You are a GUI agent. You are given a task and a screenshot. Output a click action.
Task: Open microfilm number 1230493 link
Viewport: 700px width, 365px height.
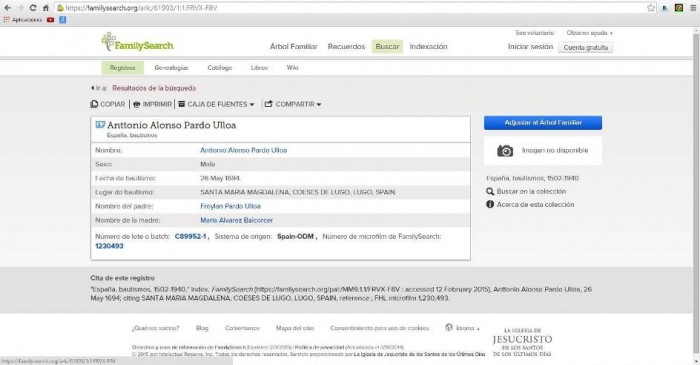(109, 246)
